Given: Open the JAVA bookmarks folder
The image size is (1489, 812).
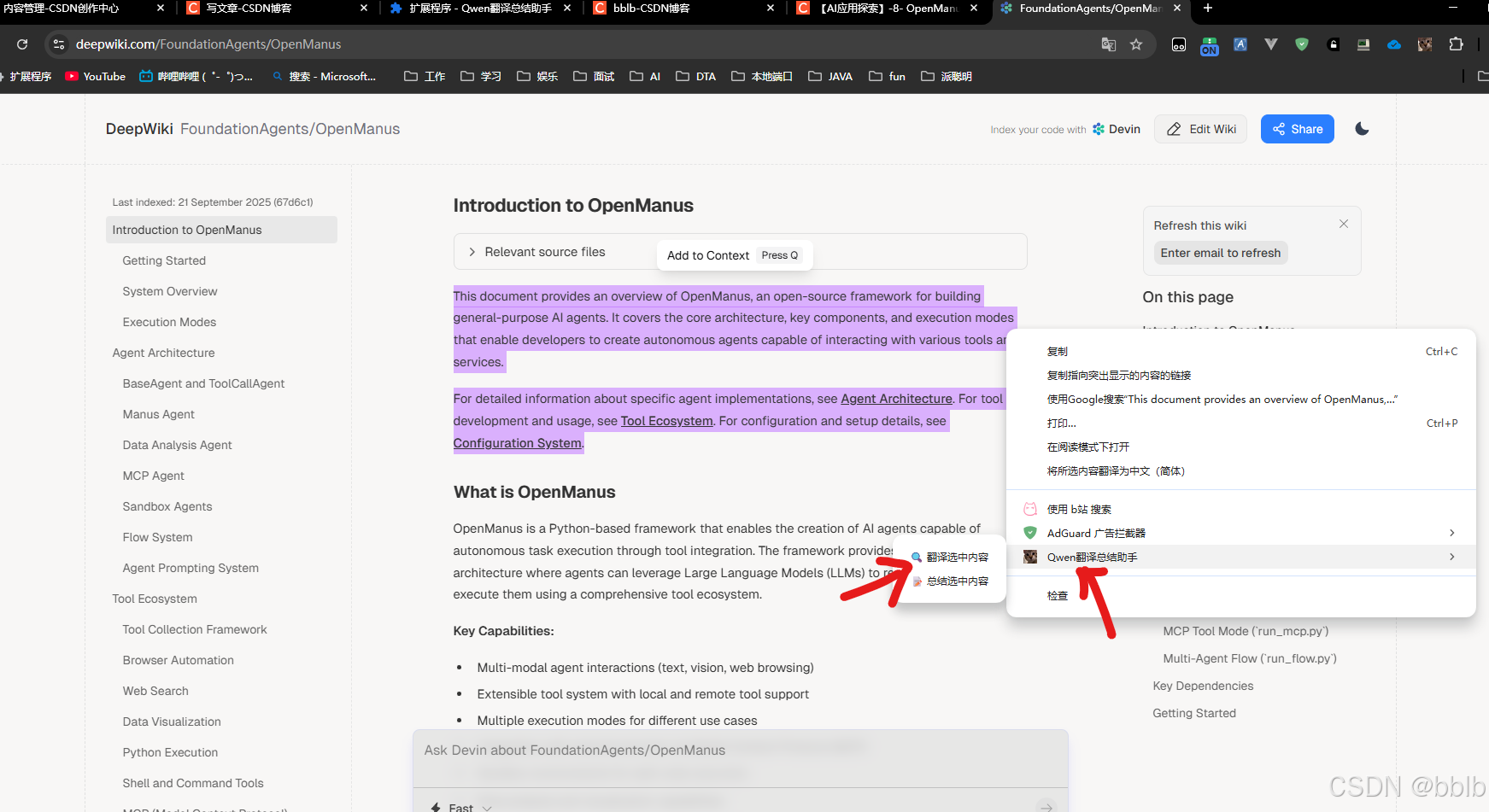Looking at the screenshot, I should point(830,76).
